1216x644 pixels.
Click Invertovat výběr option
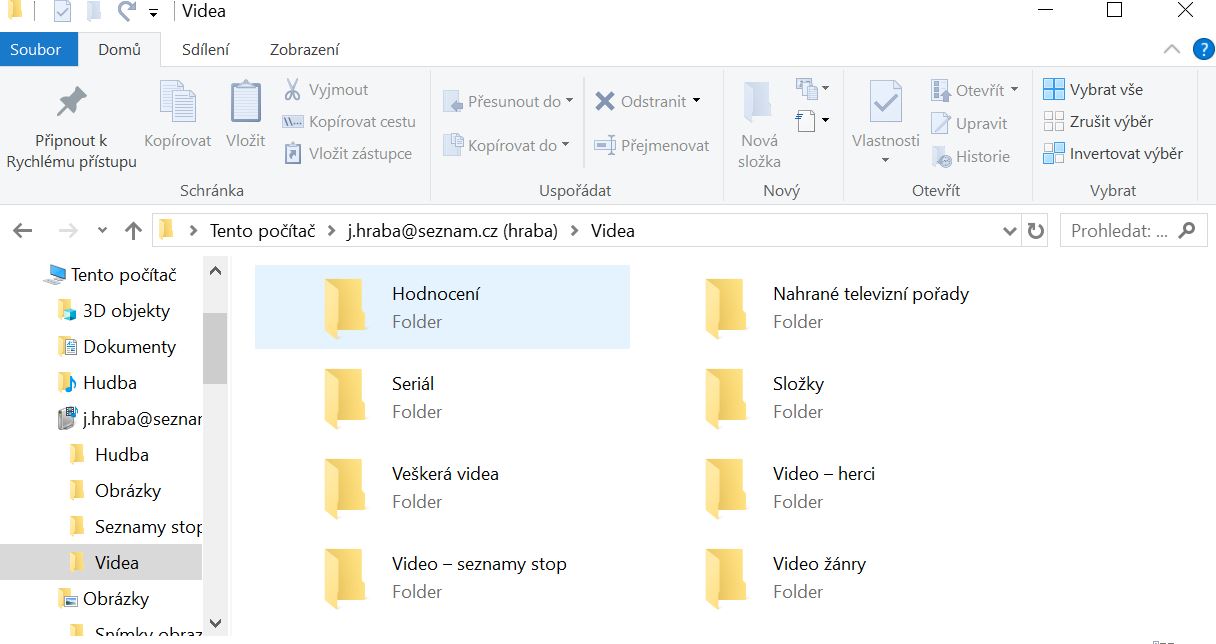click(1112, 153)
